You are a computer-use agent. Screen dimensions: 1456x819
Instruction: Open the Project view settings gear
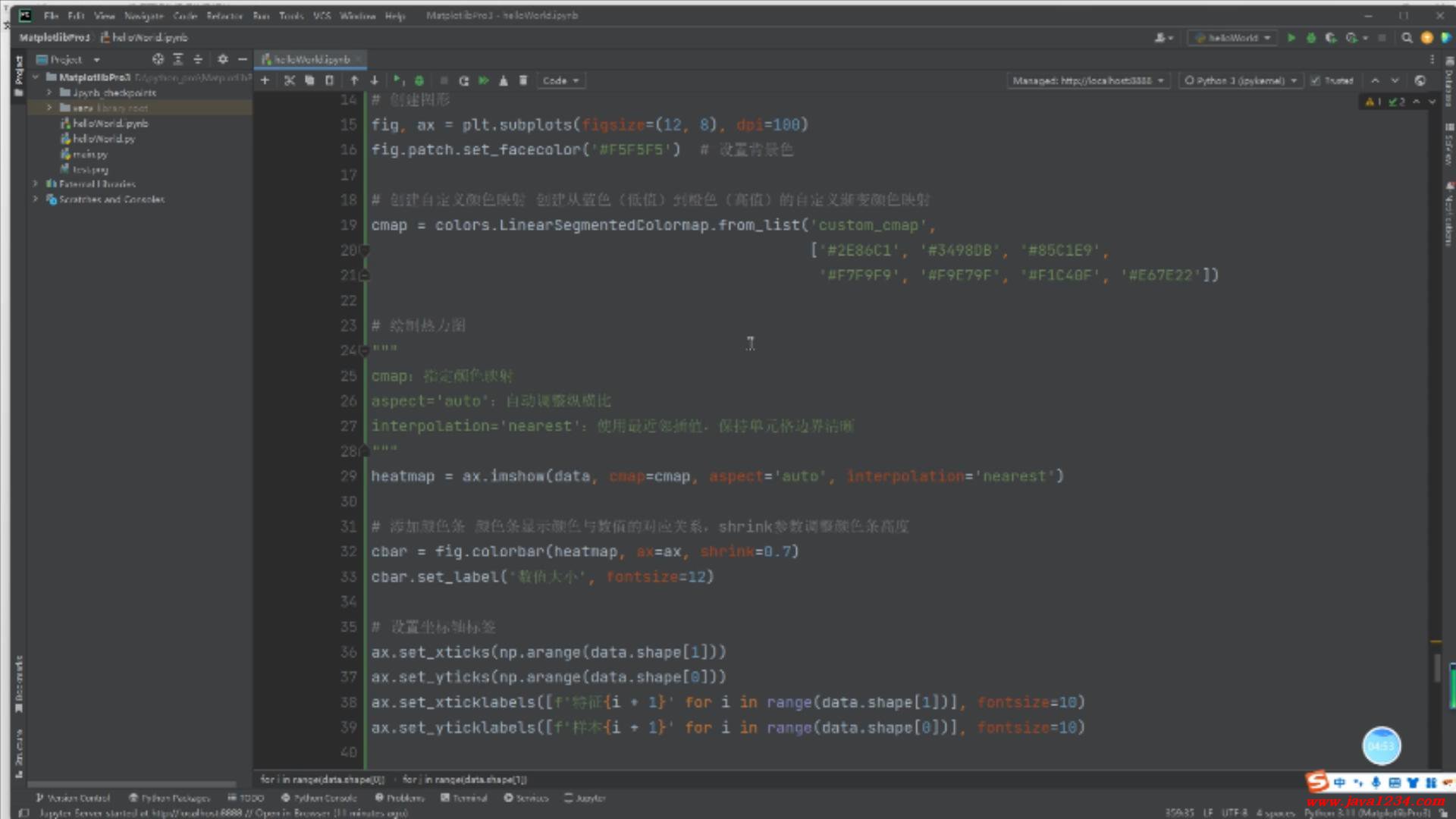point(222,59)
